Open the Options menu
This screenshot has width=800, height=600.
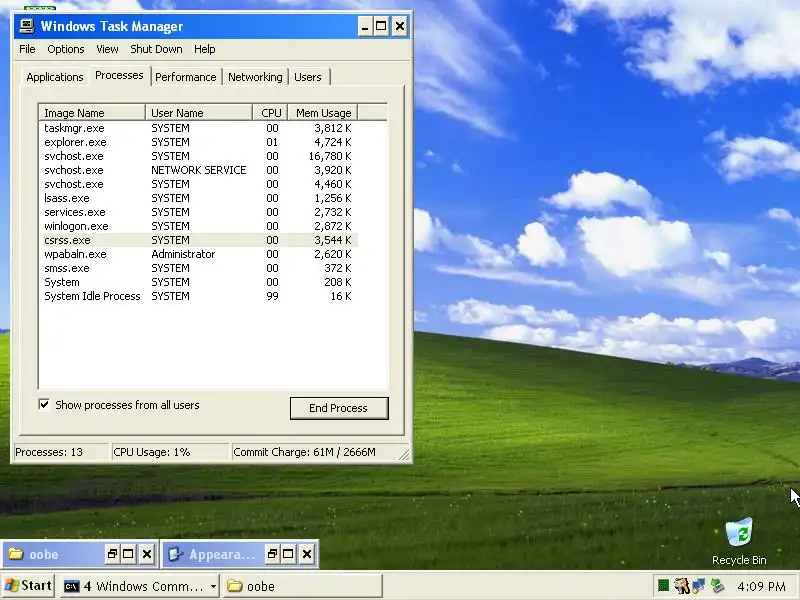tap(66, 49)
